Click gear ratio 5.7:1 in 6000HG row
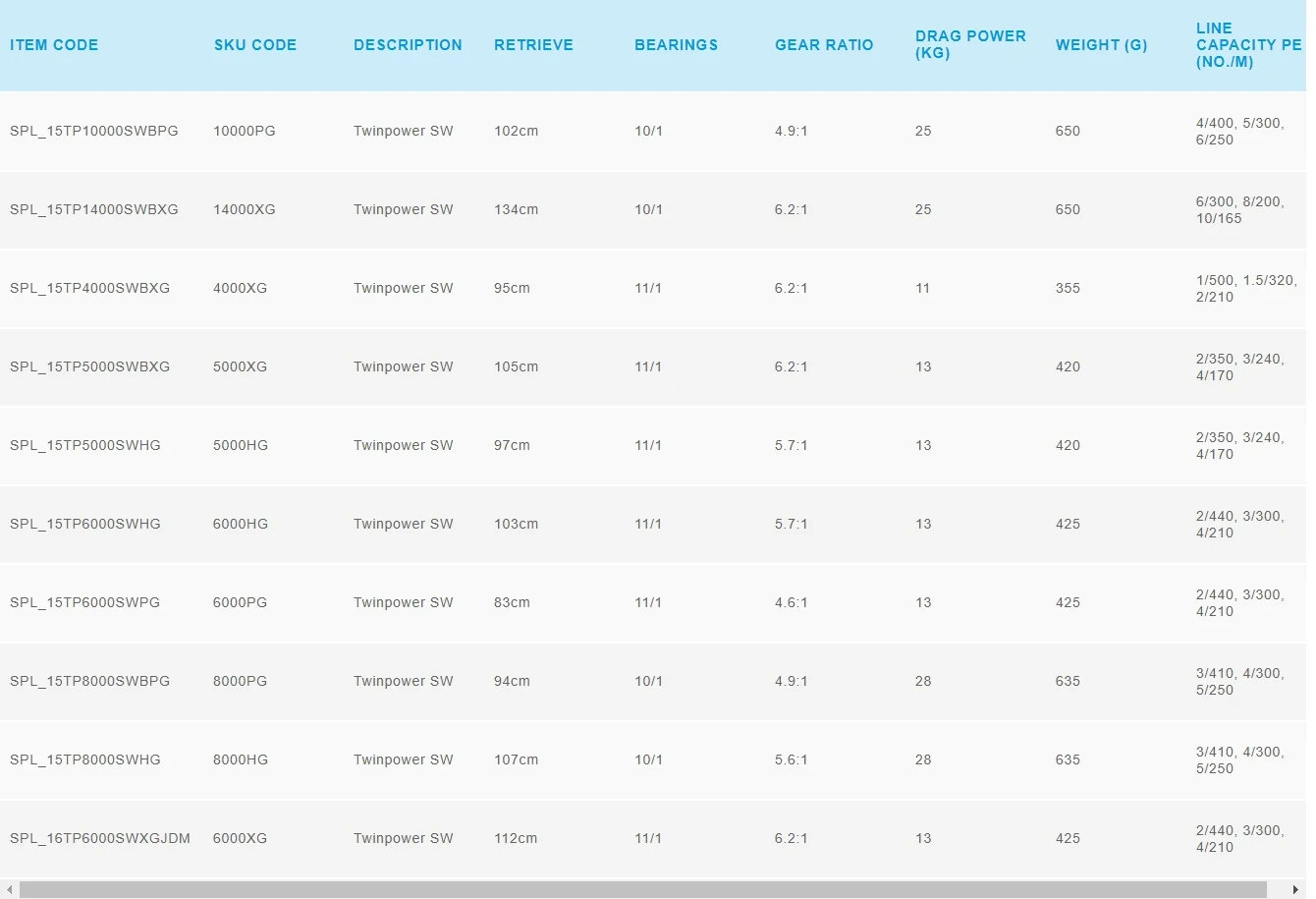This screenshot has width=1316, height=899. 792,524
